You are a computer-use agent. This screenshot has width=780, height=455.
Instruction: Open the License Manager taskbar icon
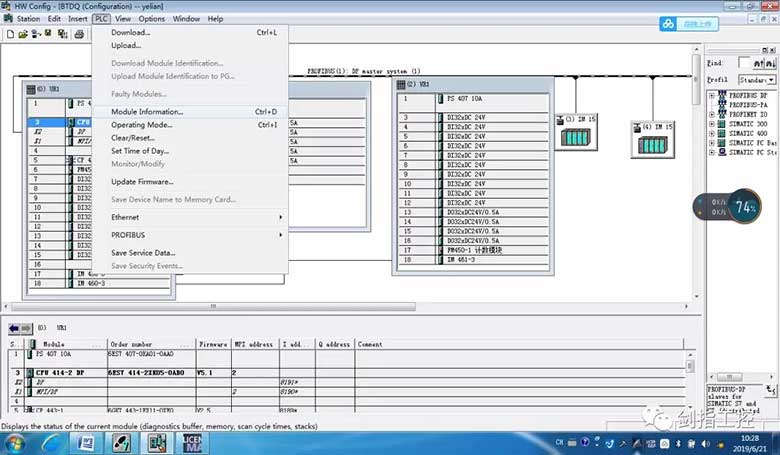(193, 443)
